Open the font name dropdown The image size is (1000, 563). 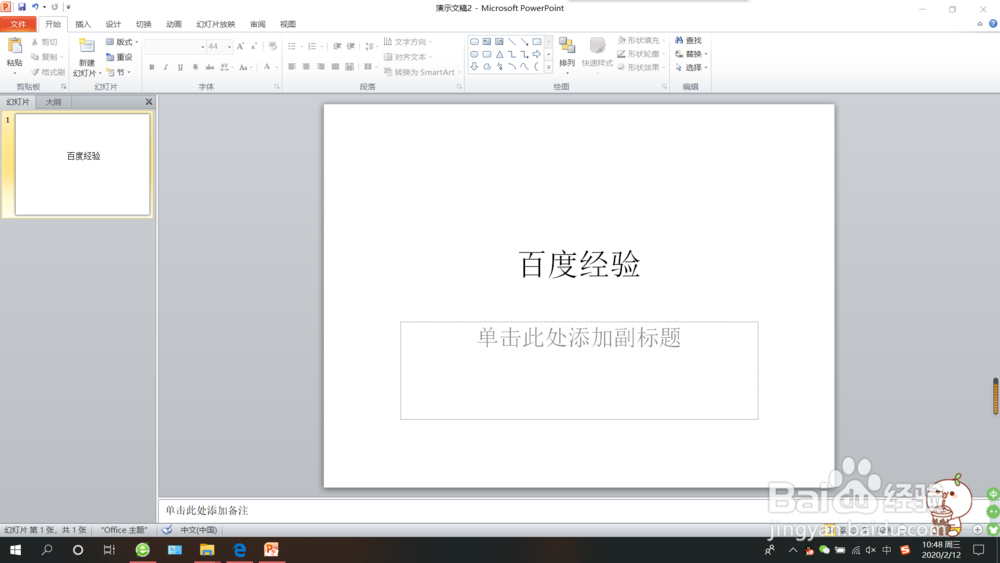pyautogui.click(x=203, y=47)
